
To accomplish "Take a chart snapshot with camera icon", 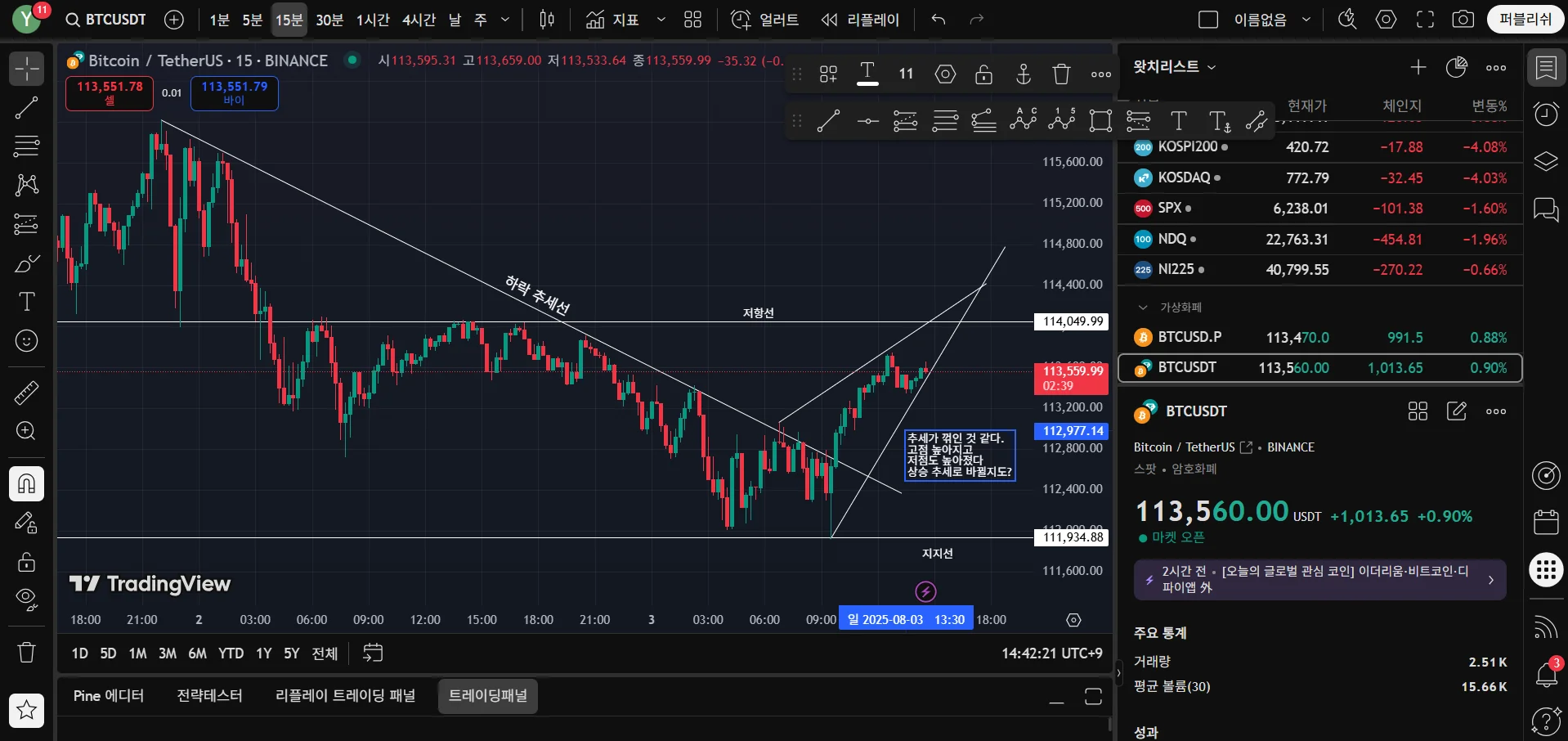I will point(1463,20).
